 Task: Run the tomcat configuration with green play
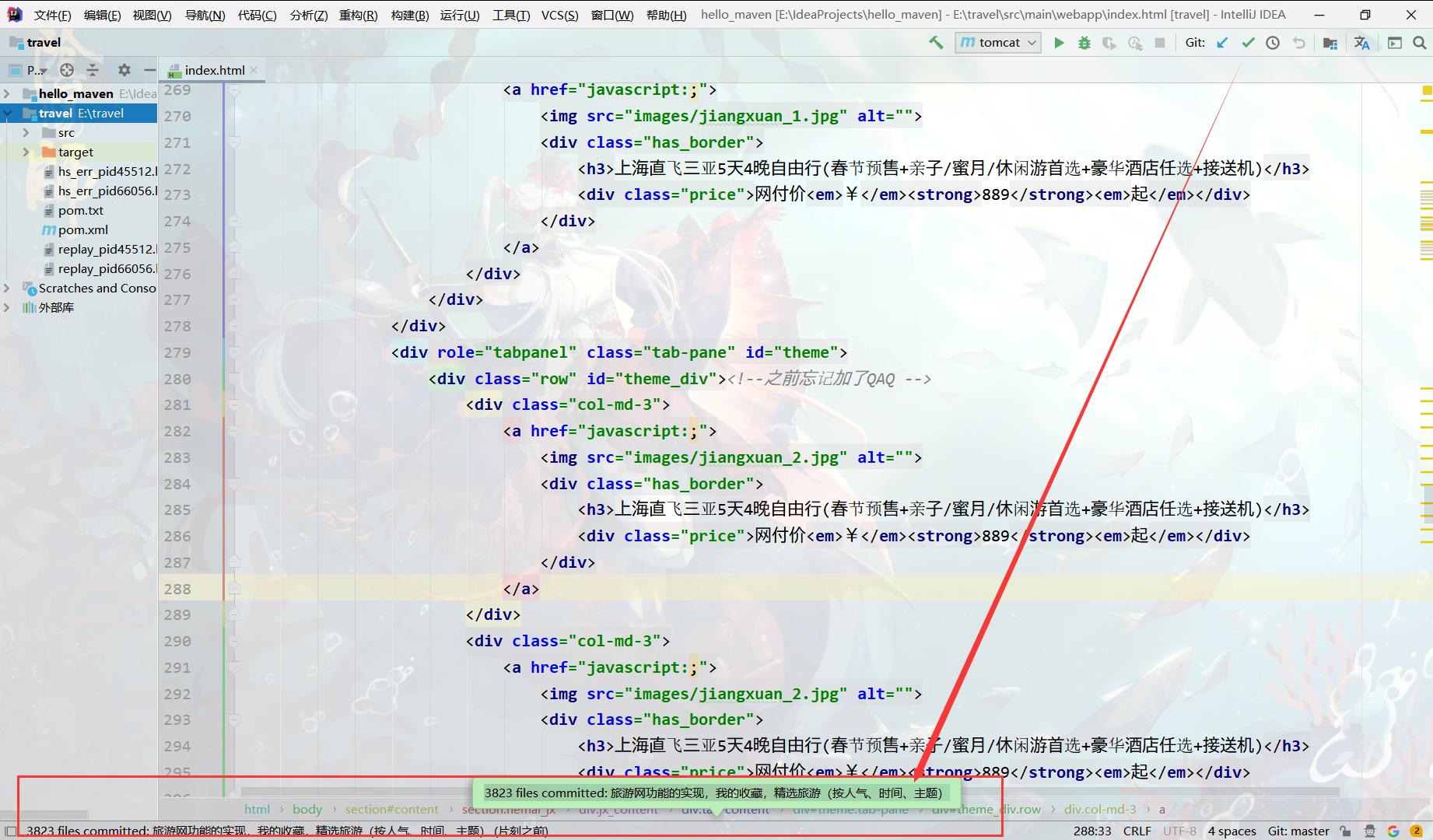click(x=1059, y=43)
